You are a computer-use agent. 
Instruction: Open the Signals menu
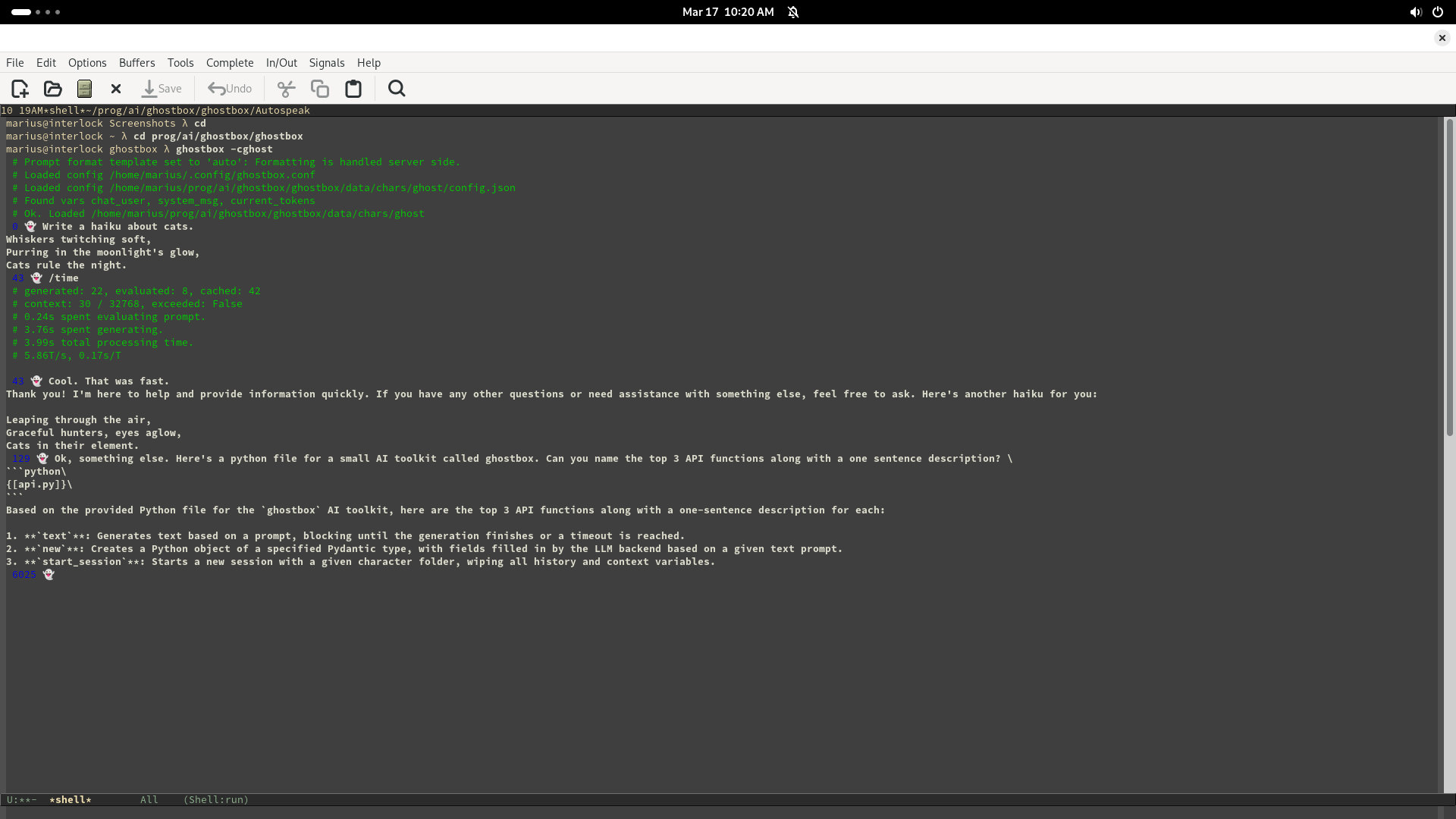326,63
